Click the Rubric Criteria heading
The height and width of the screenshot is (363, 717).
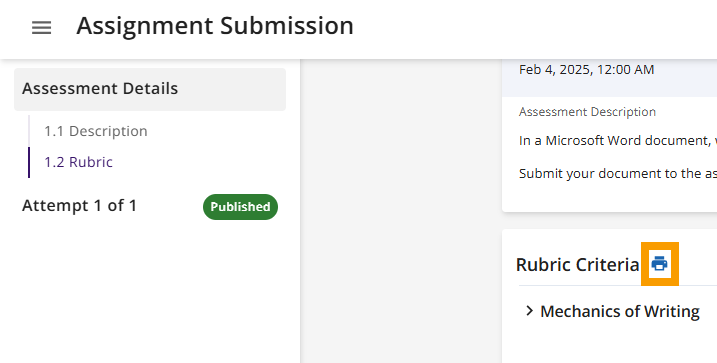[577, 265]
